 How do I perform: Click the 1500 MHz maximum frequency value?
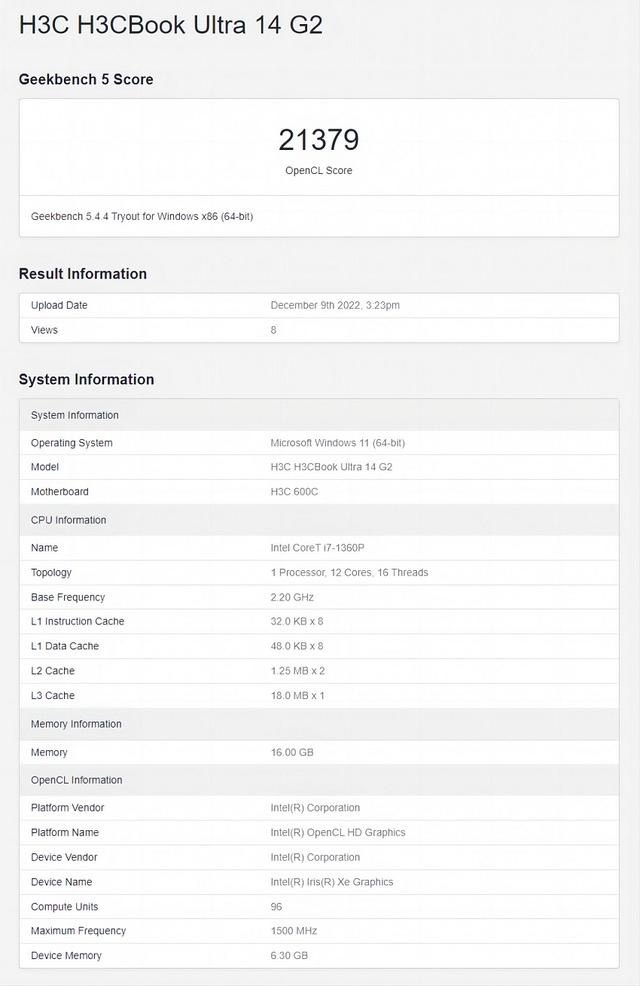click(293, 931)
